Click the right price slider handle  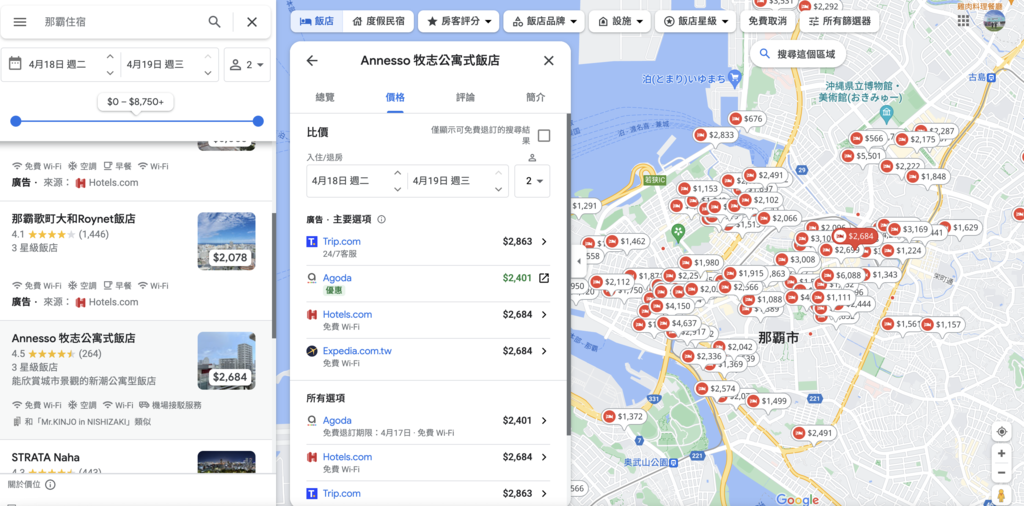(258, 121)
